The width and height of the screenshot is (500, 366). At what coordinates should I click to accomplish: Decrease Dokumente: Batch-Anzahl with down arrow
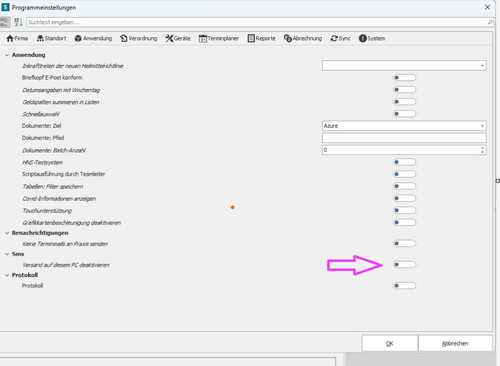tap(482, 152)
